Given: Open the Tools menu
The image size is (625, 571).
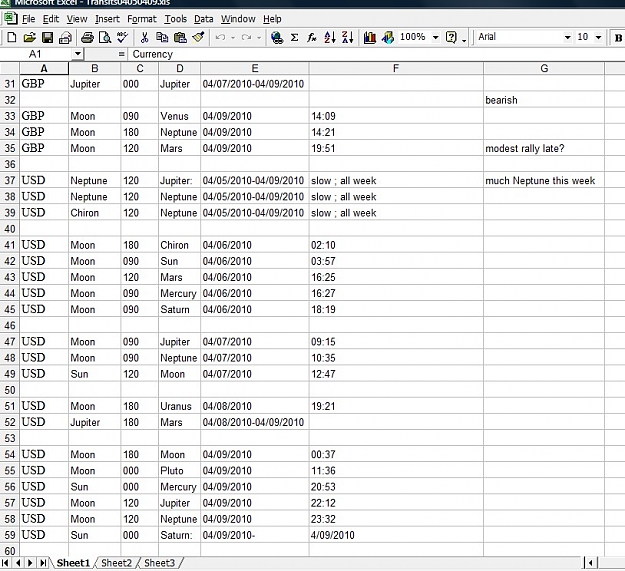Looking at the screenshot, I should [x=176, y=19].
